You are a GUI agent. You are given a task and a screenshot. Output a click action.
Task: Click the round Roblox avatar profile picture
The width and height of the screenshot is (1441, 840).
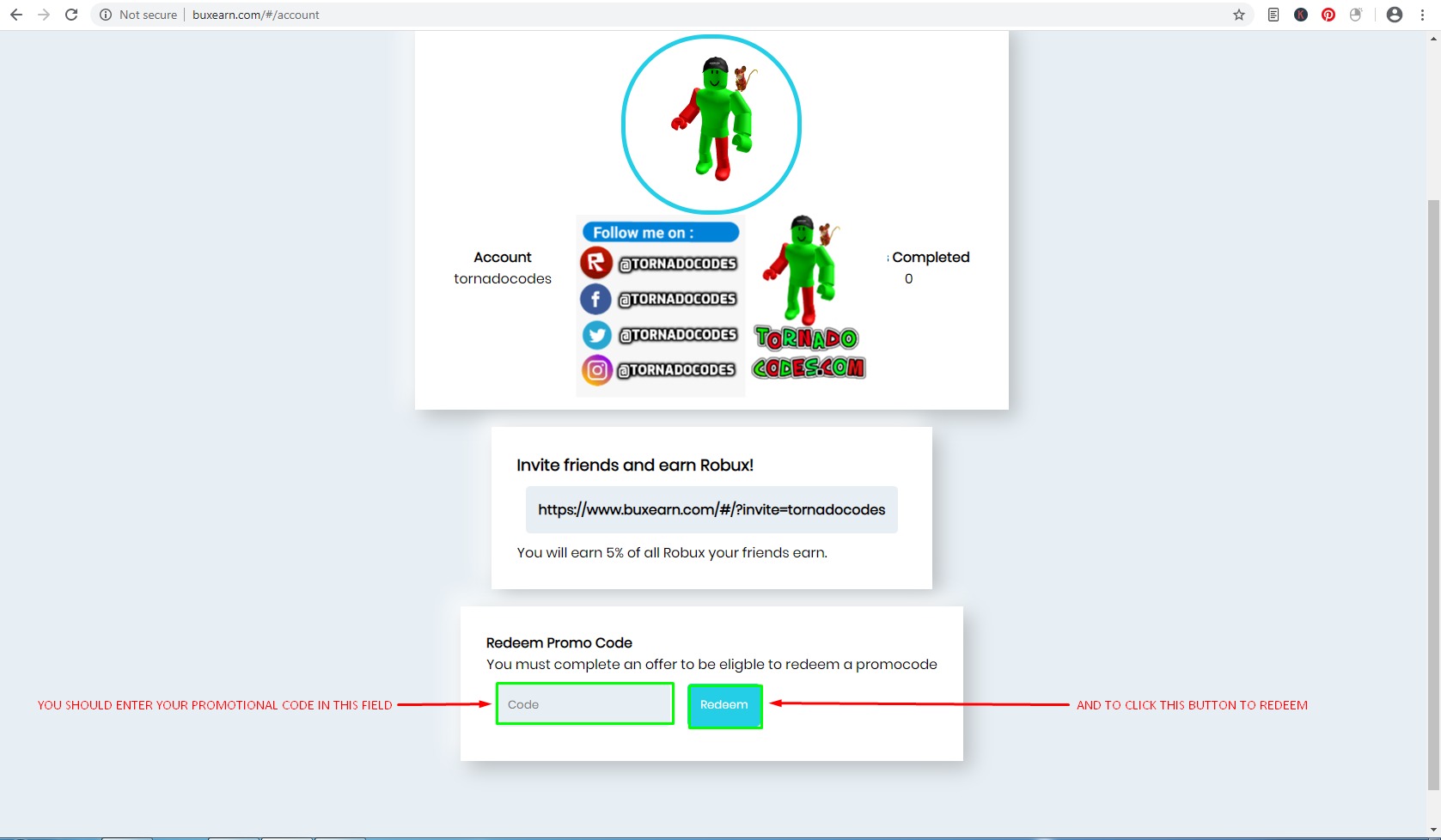(711, 125)
